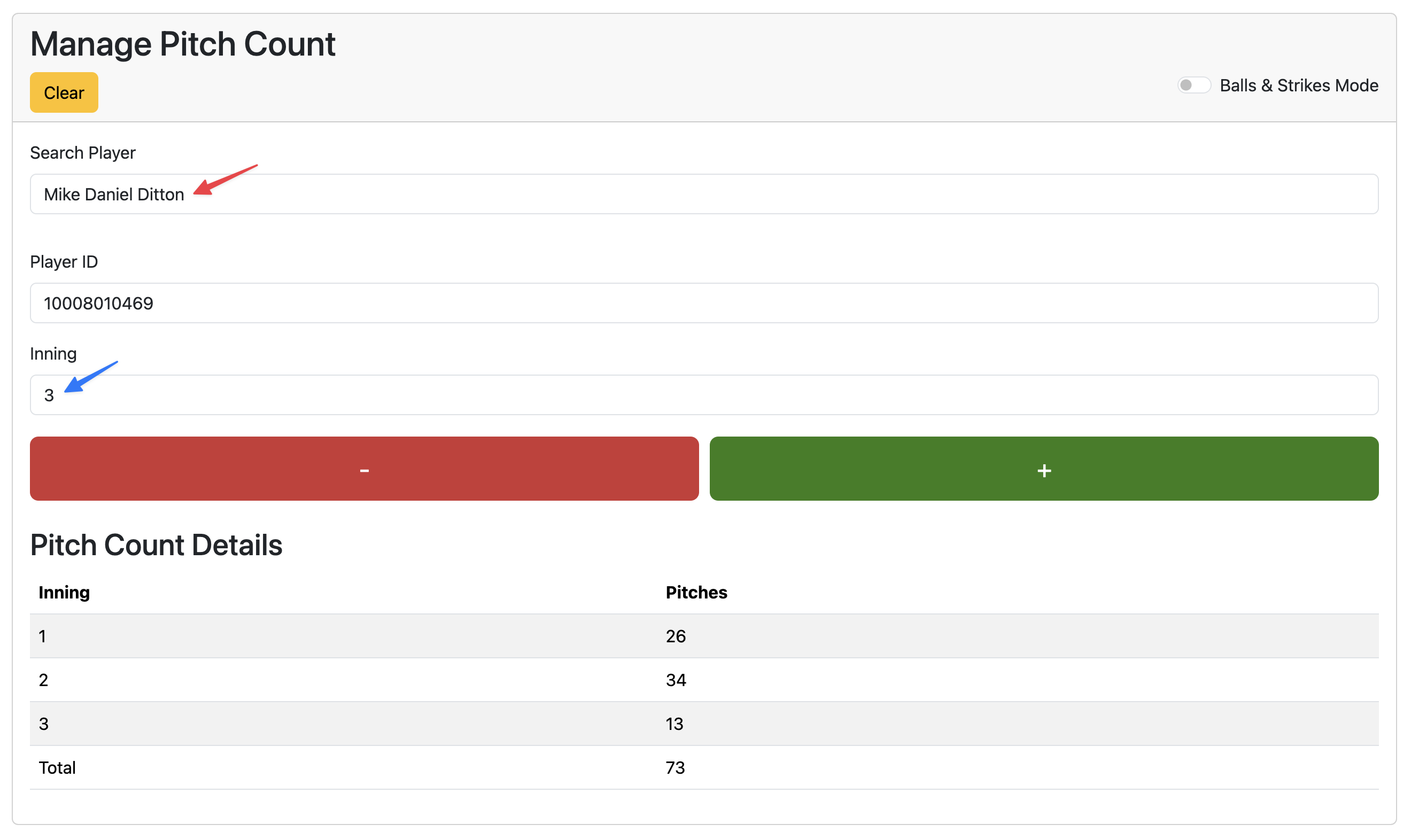Click the Total row label in the table
The width and height of the screenshot is (1411, 840).
(x=57, y=767)
